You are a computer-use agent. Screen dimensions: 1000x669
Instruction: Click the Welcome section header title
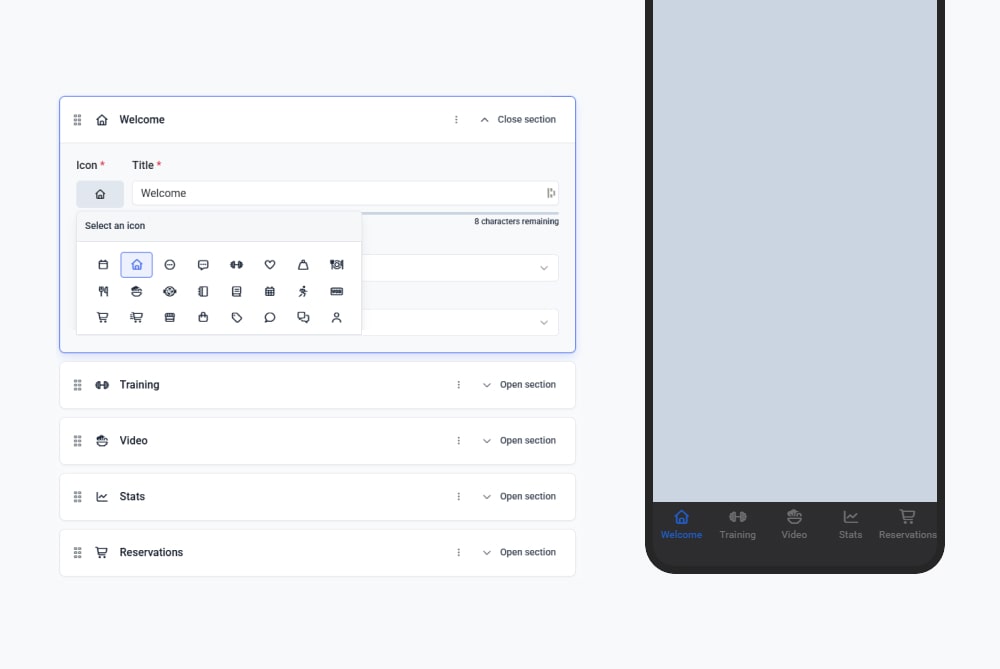[142, 119]
